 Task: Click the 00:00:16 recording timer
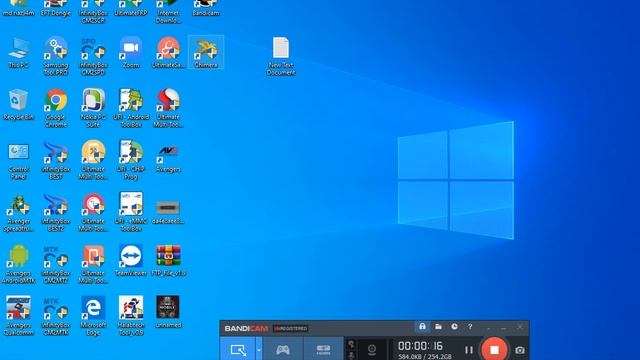(x=420, y=346)
